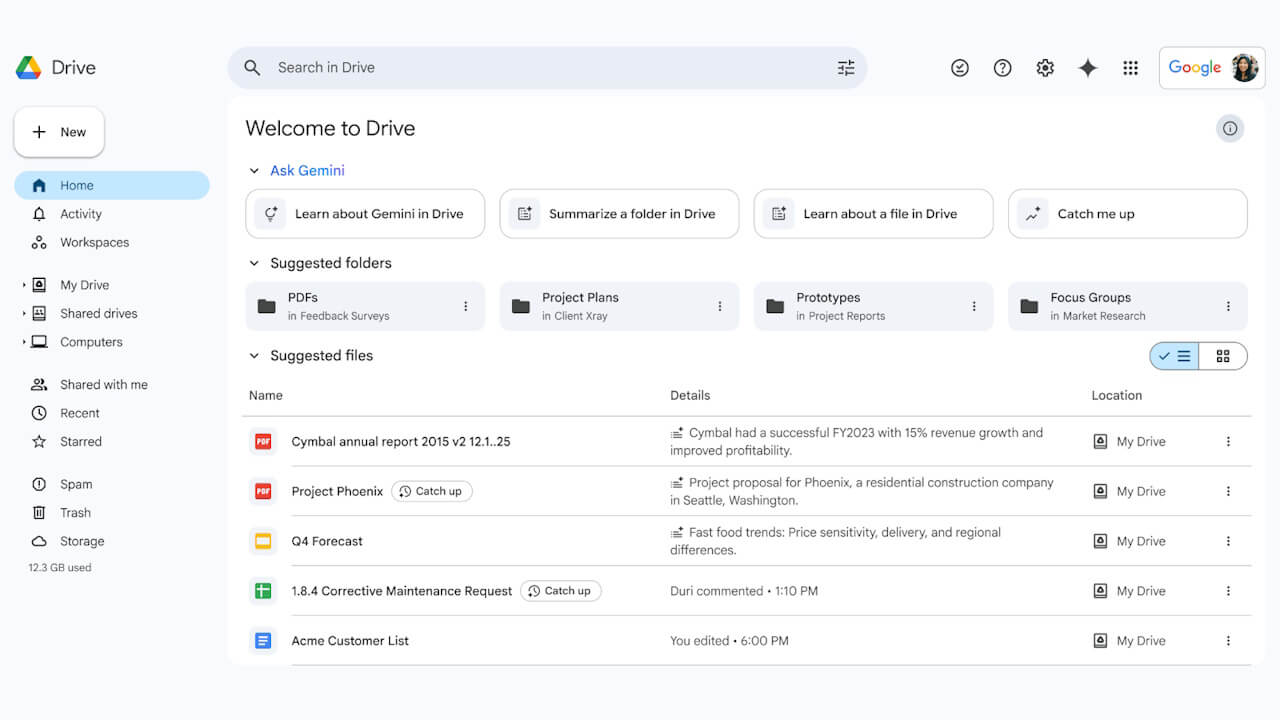Open more actions for Acme Customer List
Viewport: 1280px width, 720px height.
point(1228,641)
